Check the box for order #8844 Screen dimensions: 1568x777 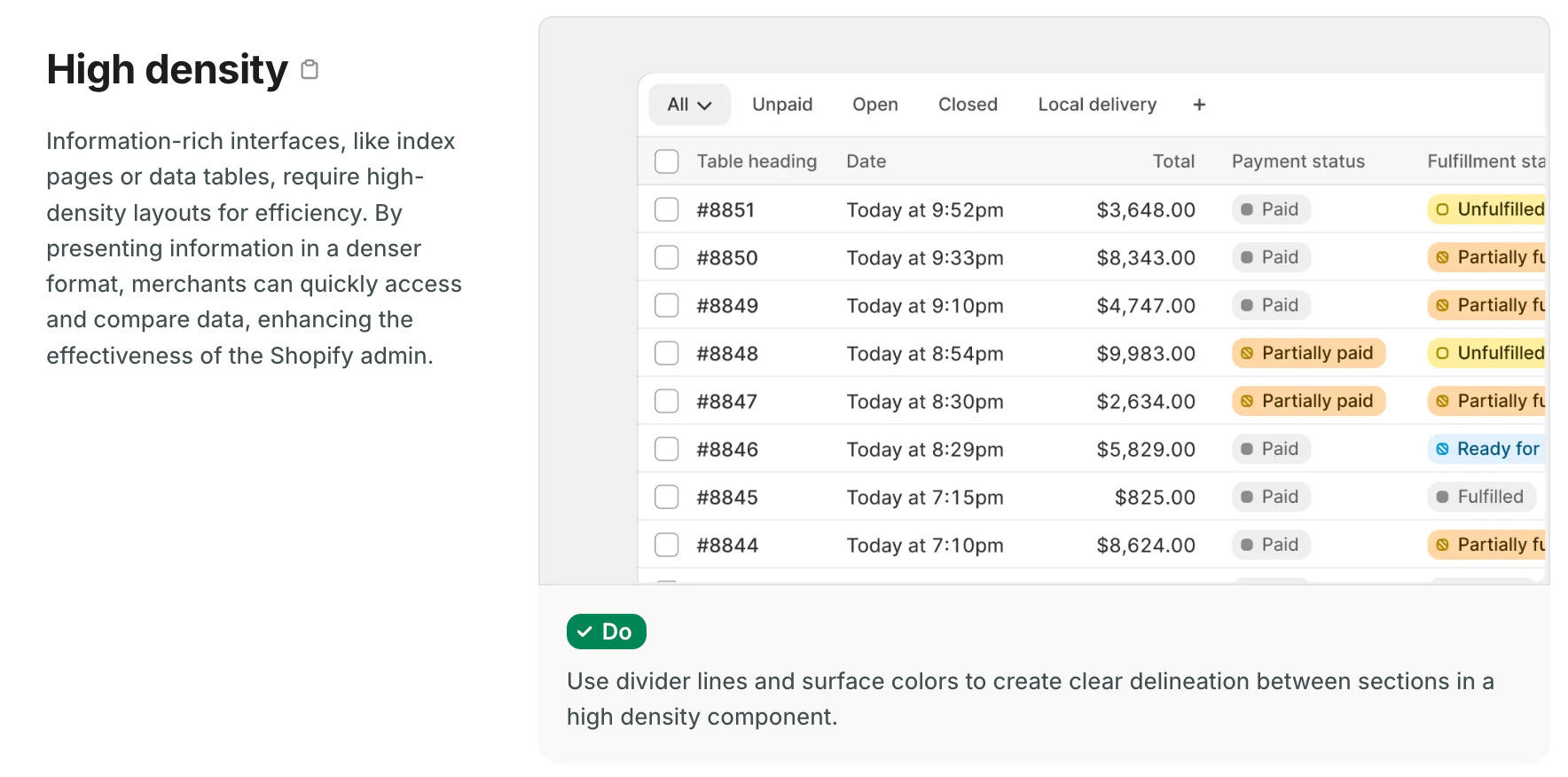tap(666, 545)
